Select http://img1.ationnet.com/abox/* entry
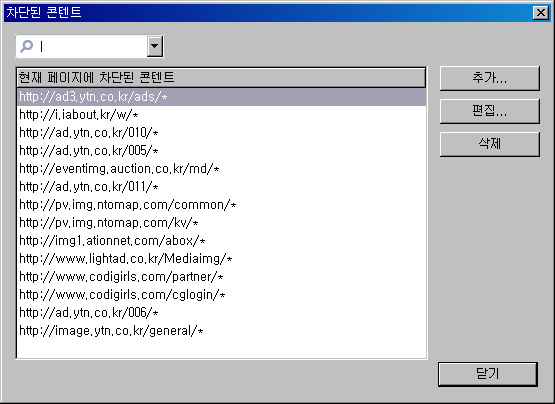The image size is (555, 404). click(x=221, y=241)
